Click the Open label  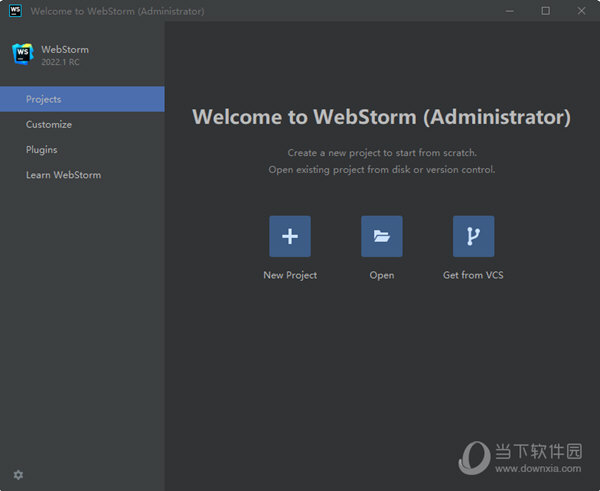click(x=382, y=276)
